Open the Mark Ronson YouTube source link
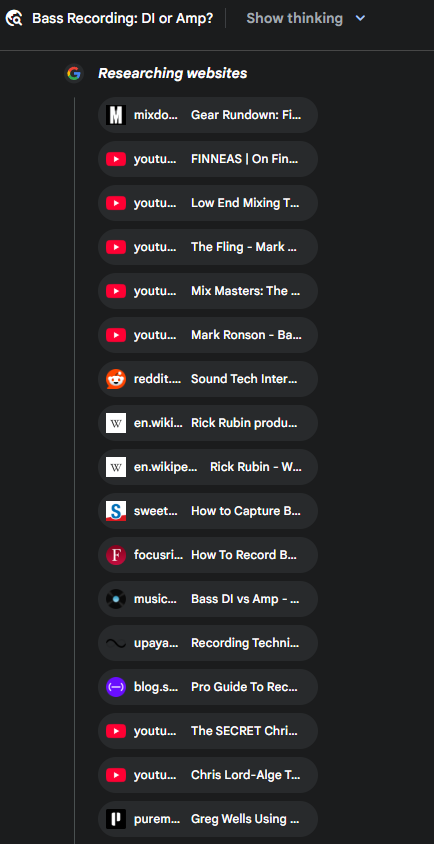The width and height of the screenshot is (434, 844). (208, 335)
